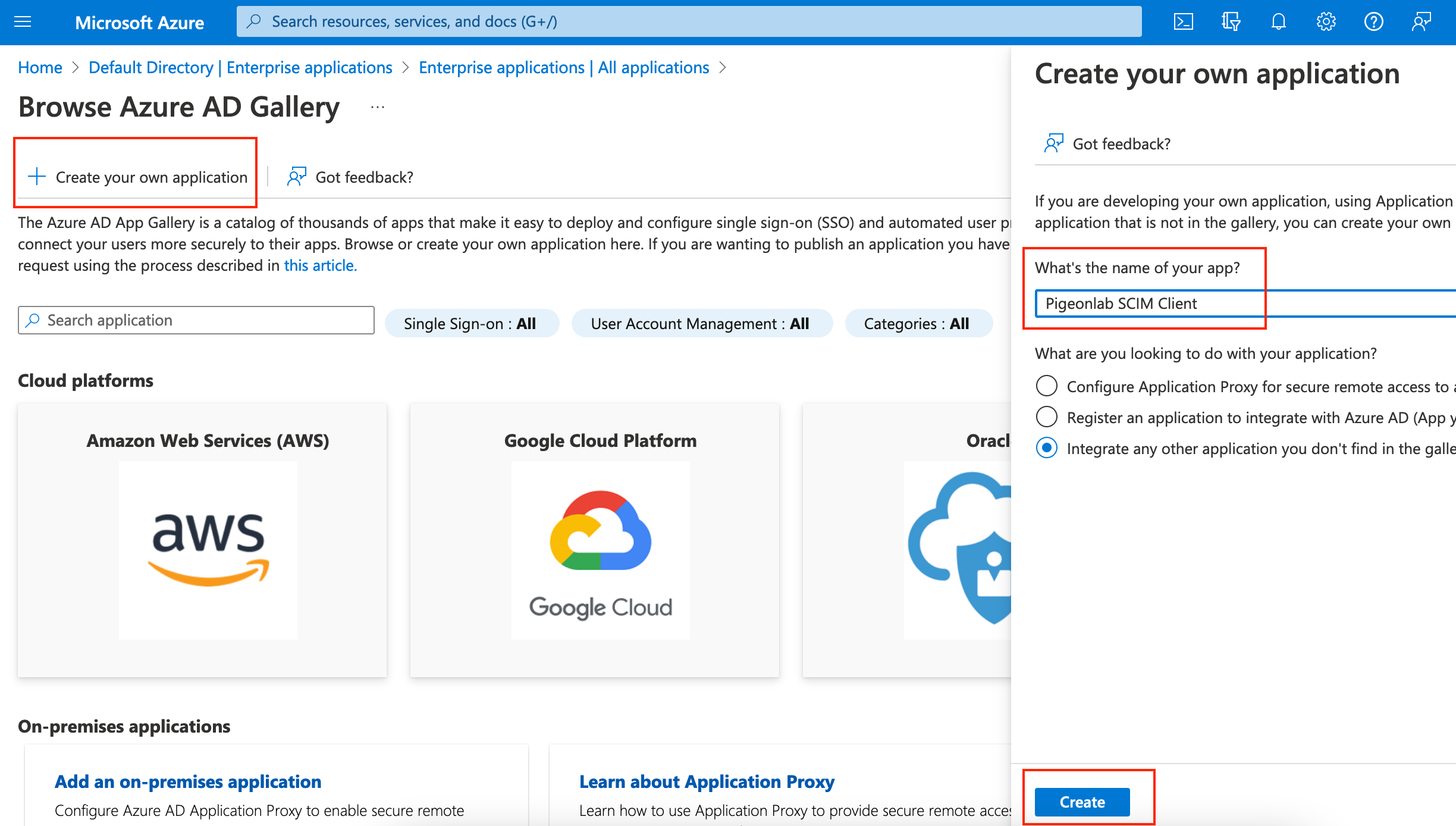This screenshot has width=1456, height=826.
Task: Click the plus icon next to Create your own application
Action: (x=37, y=177)
